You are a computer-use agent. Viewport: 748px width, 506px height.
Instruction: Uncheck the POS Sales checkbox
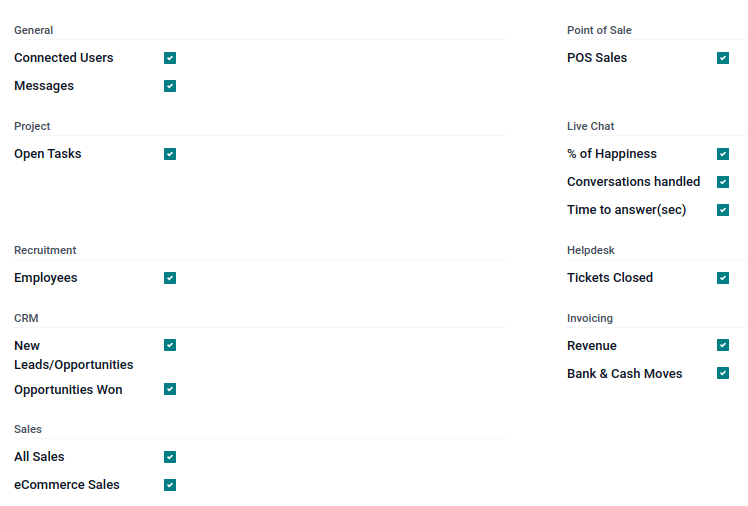pos(723,58)
